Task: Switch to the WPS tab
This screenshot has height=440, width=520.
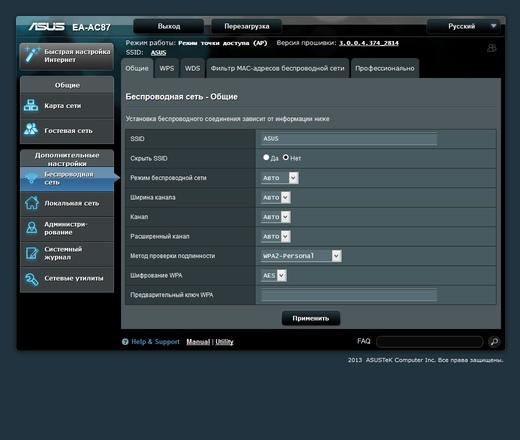Action: (x=167, y=68)
